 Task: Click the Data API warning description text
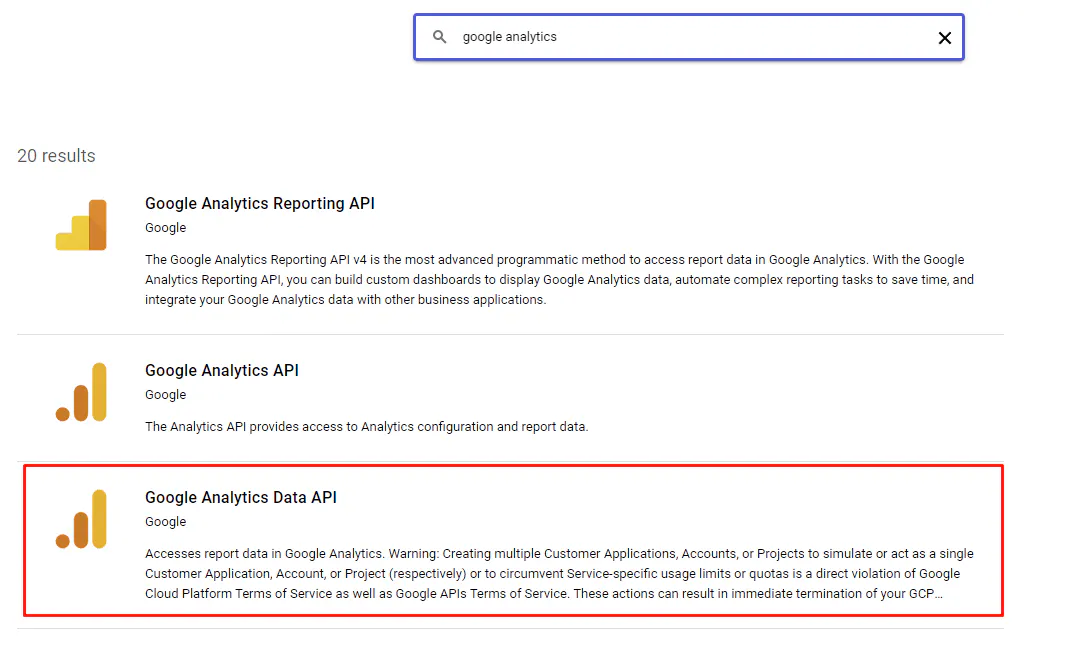[x=559, y=574]
